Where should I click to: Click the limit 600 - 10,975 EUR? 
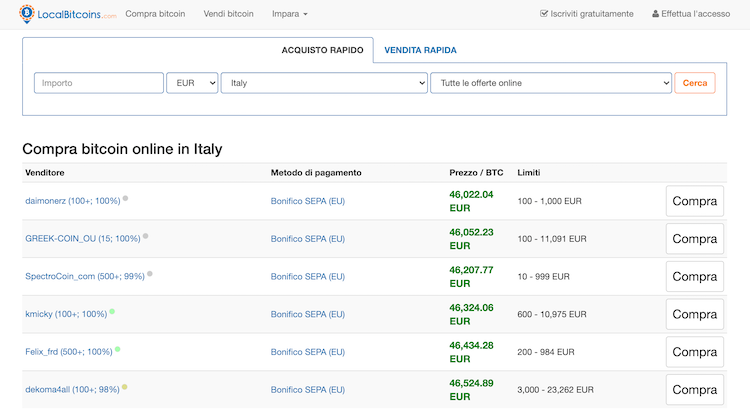point(552,315)
